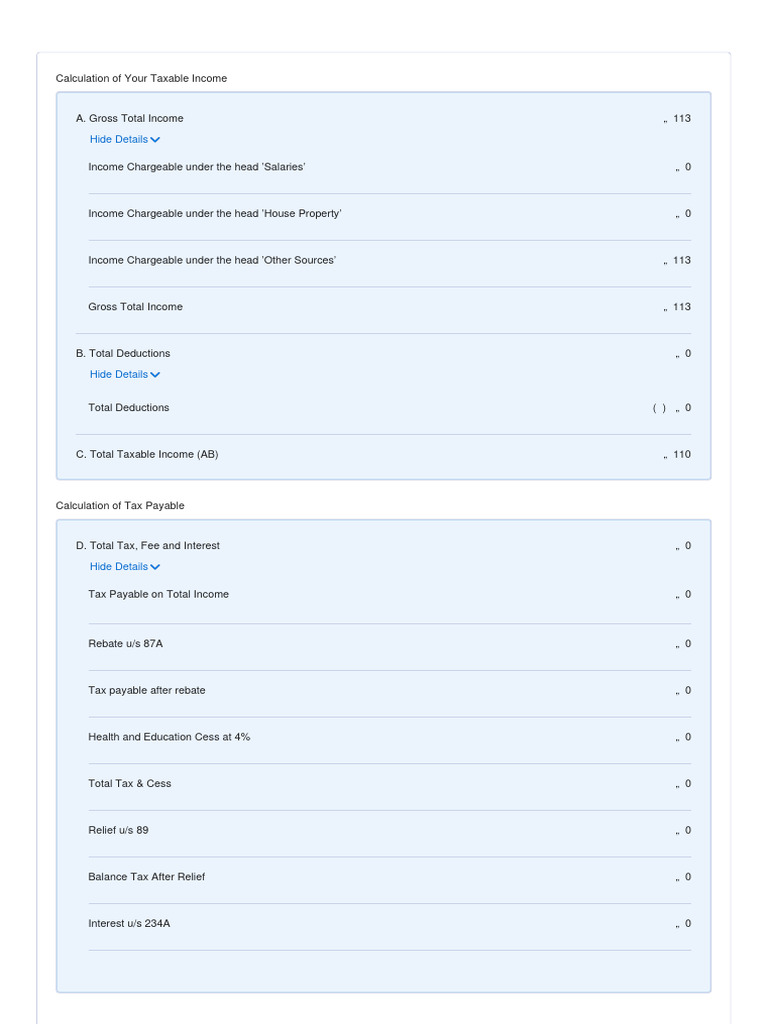Viewport: 768px width, 1024px height.
Task: Select 'Health and Education Cess at 4%' label
Action: click(x=169, y=737)
